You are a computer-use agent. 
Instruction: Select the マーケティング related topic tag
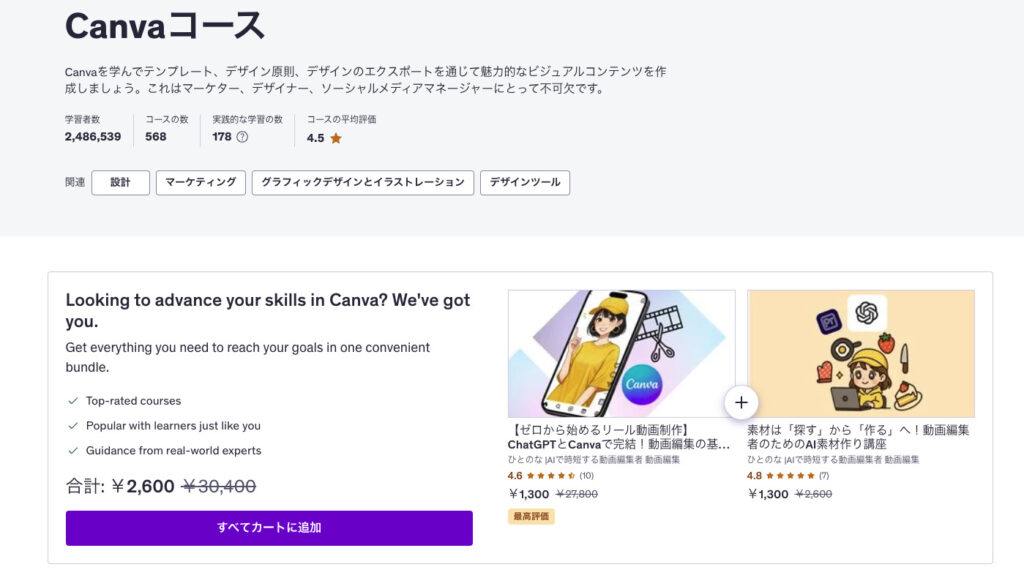pos(201,183)
